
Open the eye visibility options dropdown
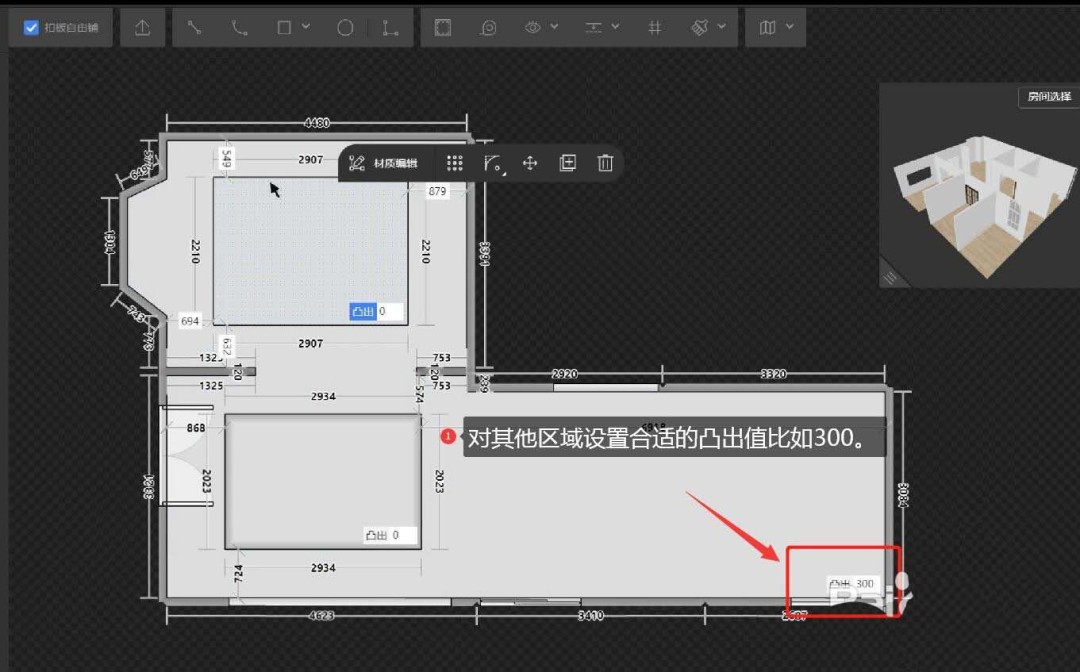pos(541,28)
